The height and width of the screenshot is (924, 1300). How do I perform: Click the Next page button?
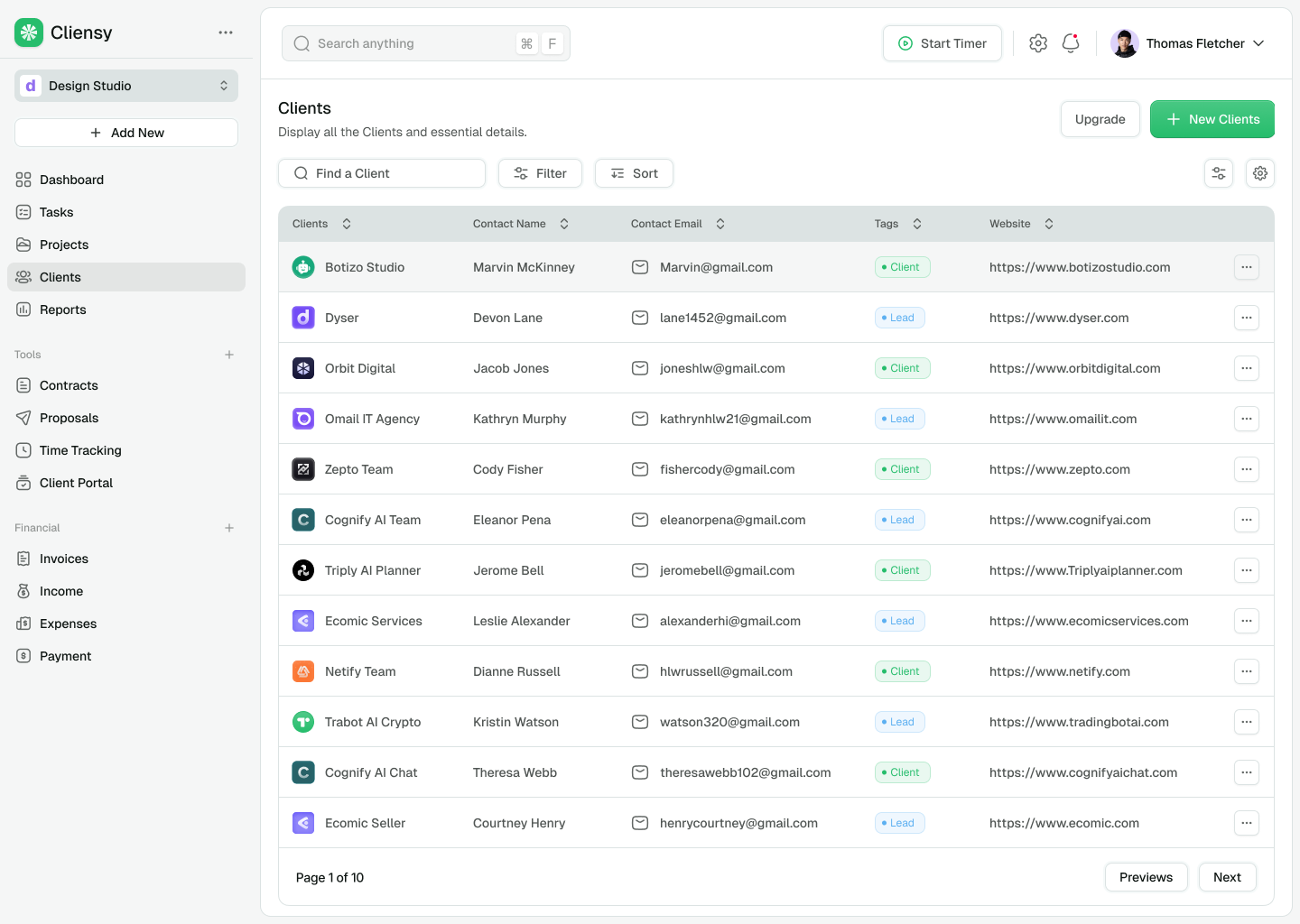point(1227,876)
